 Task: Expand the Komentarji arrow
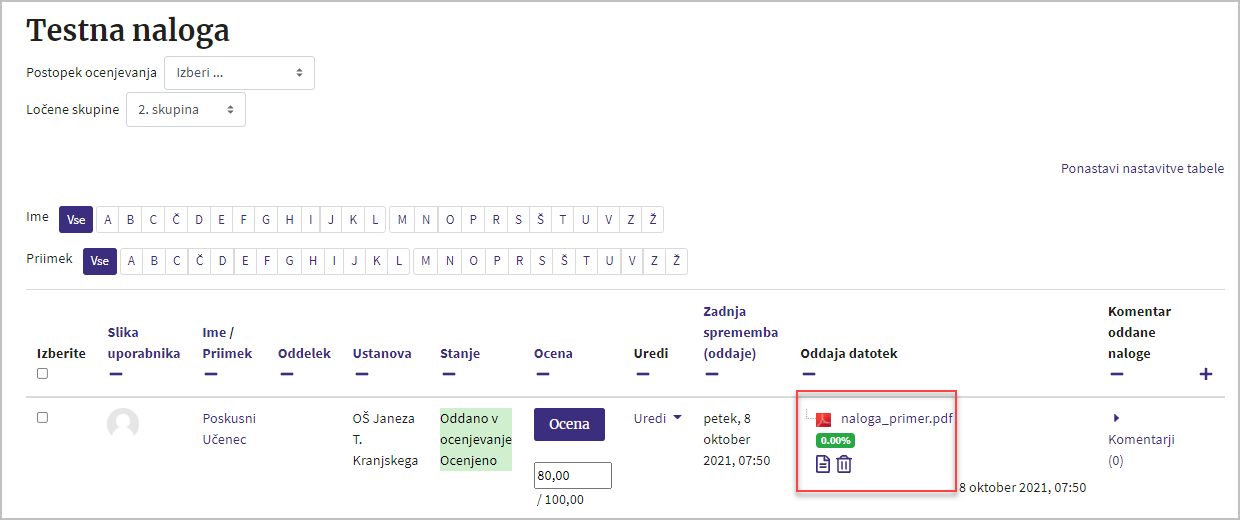coord(1116,418)
